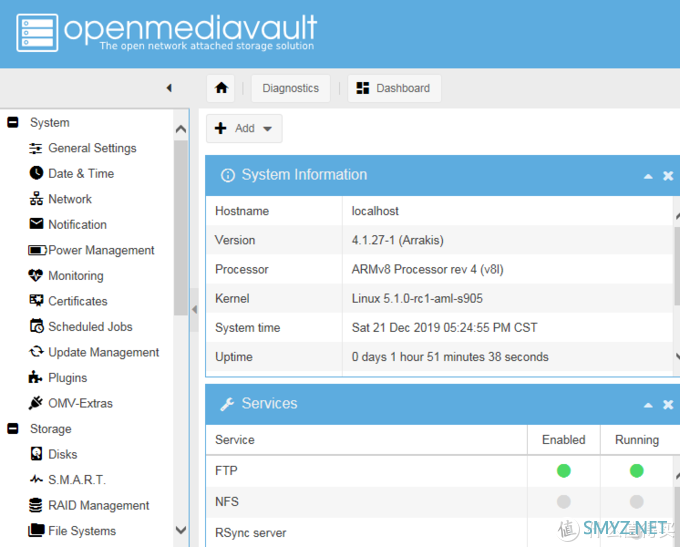The image size is (680, 547).
Task: Select Kernel value Linux 5.1.0-rc1-aml-s905
Action: tap(417, 298)
